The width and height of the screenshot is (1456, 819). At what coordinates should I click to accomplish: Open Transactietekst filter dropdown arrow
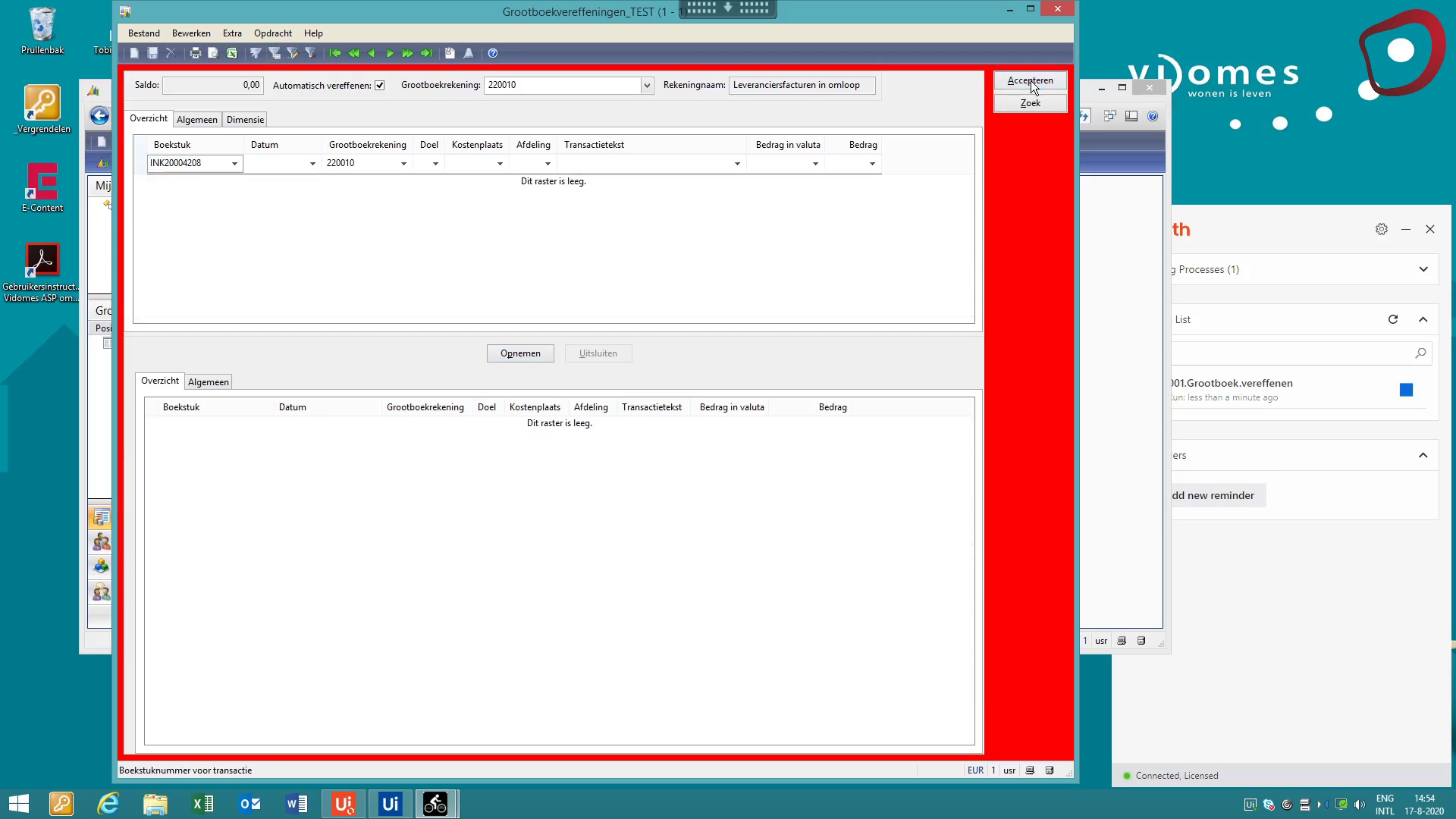[x=737, y=164]
